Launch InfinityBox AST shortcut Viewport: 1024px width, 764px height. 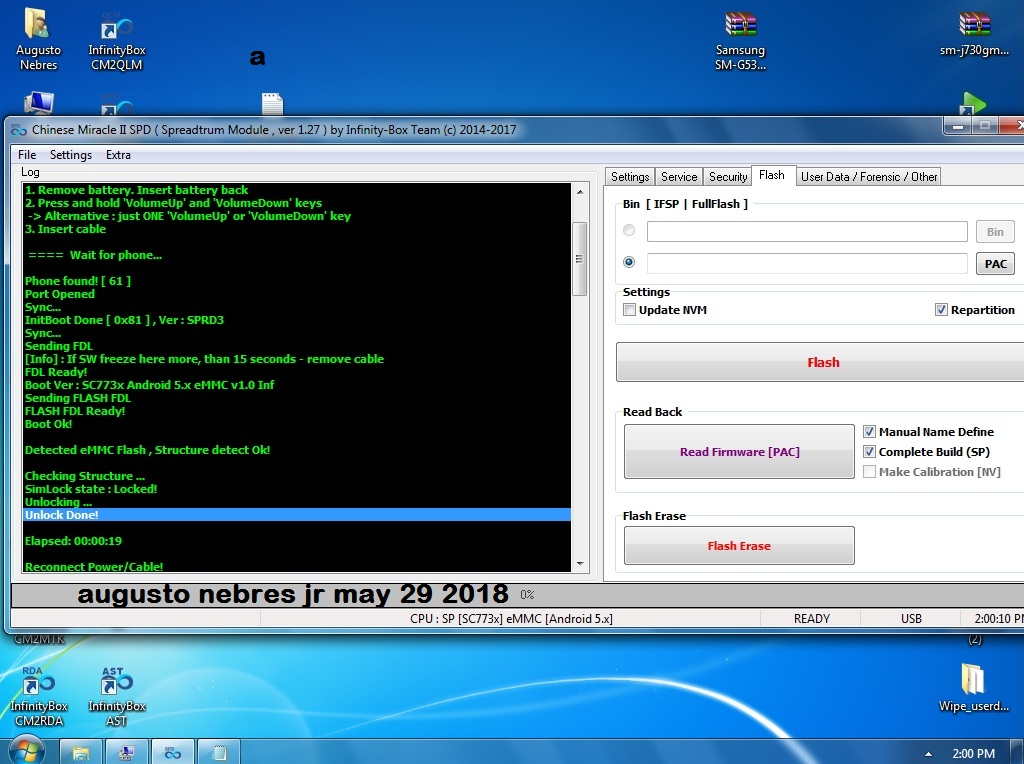(116, 696)
